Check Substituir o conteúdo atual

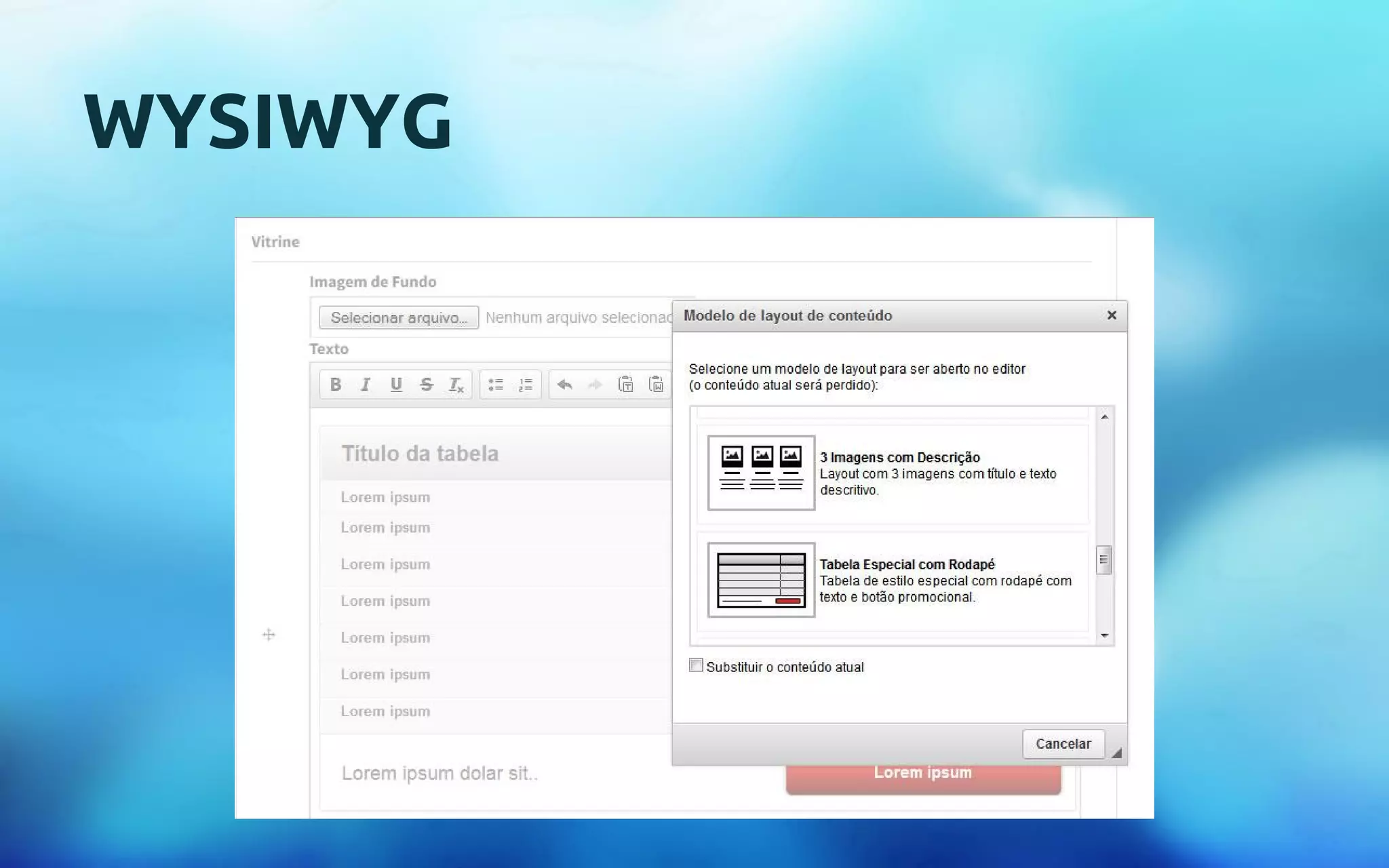click(x=696, y=665)
